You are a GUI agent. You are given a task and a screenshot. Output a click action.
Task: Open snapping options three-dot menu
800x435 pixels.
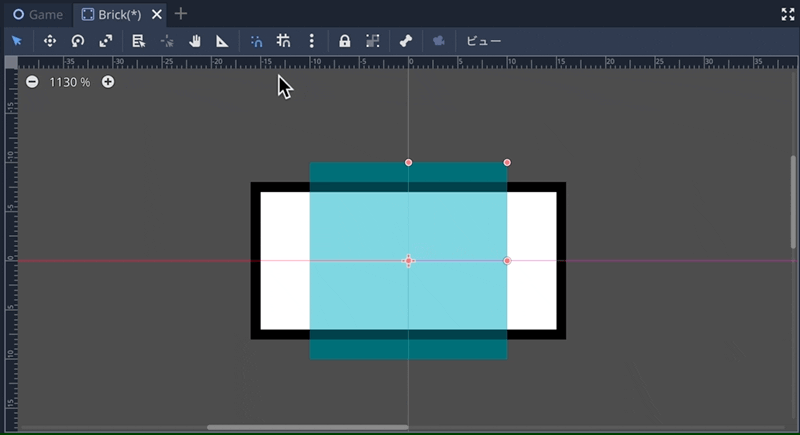click(x=312, y=41)
